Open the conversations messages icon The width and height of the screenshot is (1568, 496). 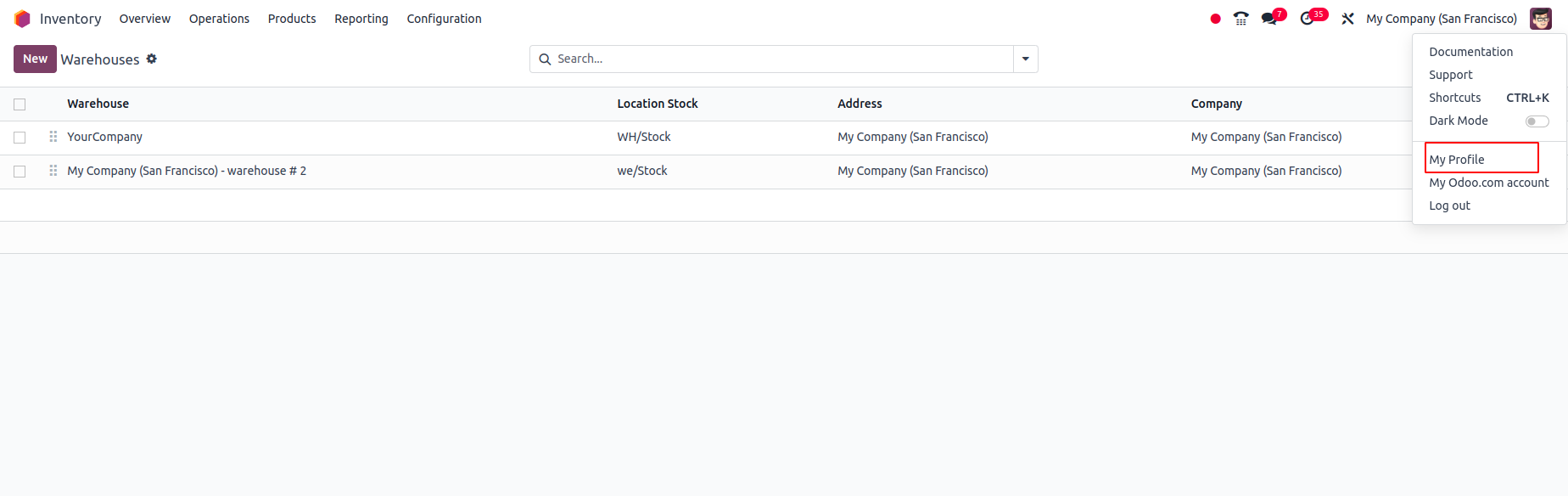pos(1269,19)
